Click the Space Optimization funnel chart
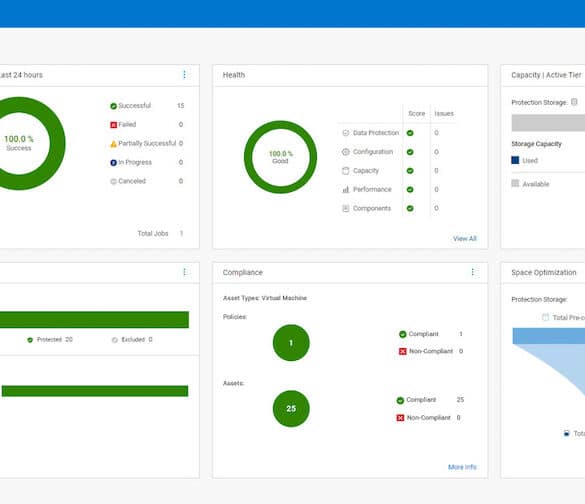The height and width of the screenshot is (504, 585). tap(548, 362)
